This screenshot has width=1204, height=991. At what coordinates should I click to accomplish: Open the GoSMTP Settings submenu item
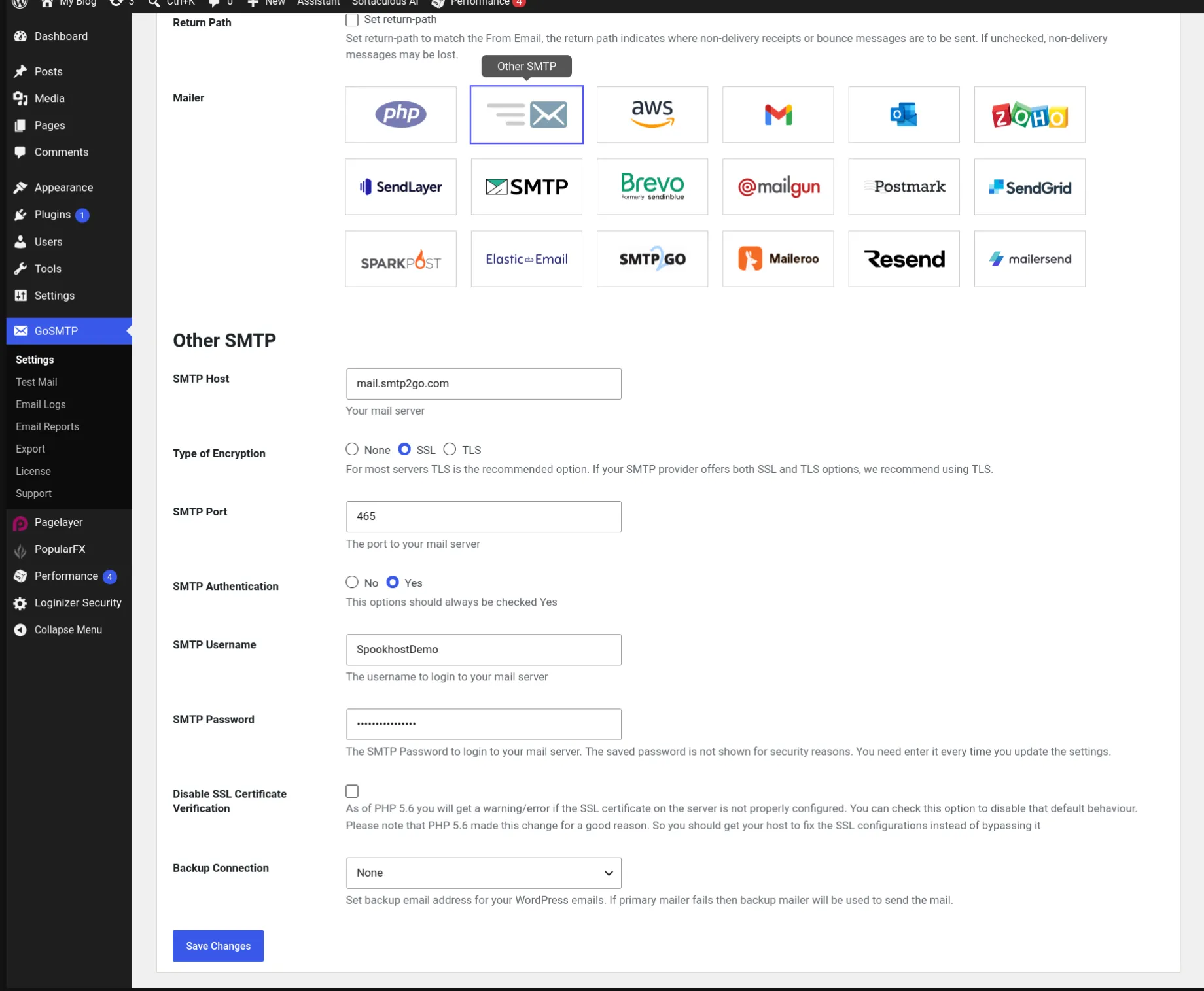click(35, 360)
